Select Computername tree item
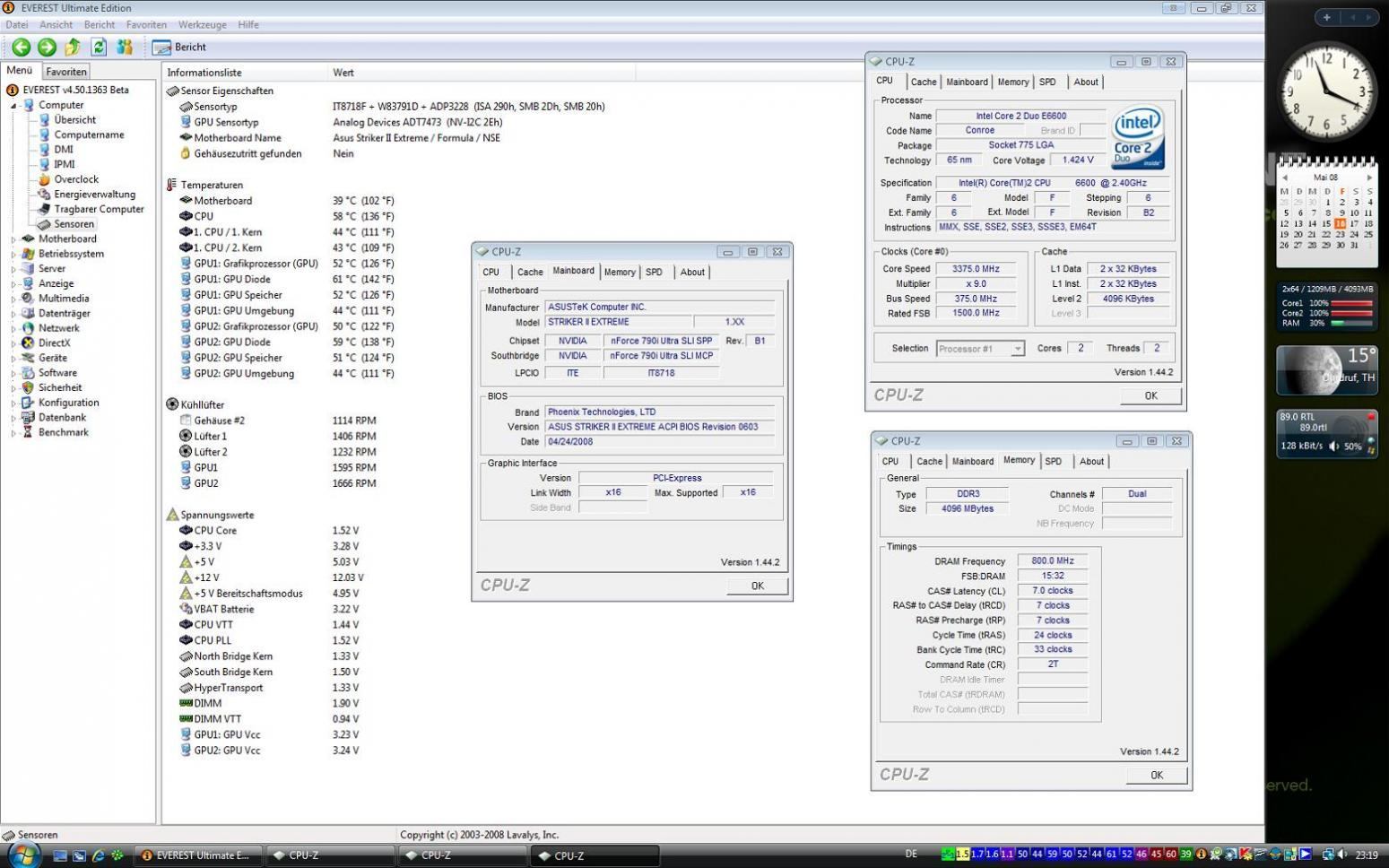1389x868 pixels. pos(89,135)
